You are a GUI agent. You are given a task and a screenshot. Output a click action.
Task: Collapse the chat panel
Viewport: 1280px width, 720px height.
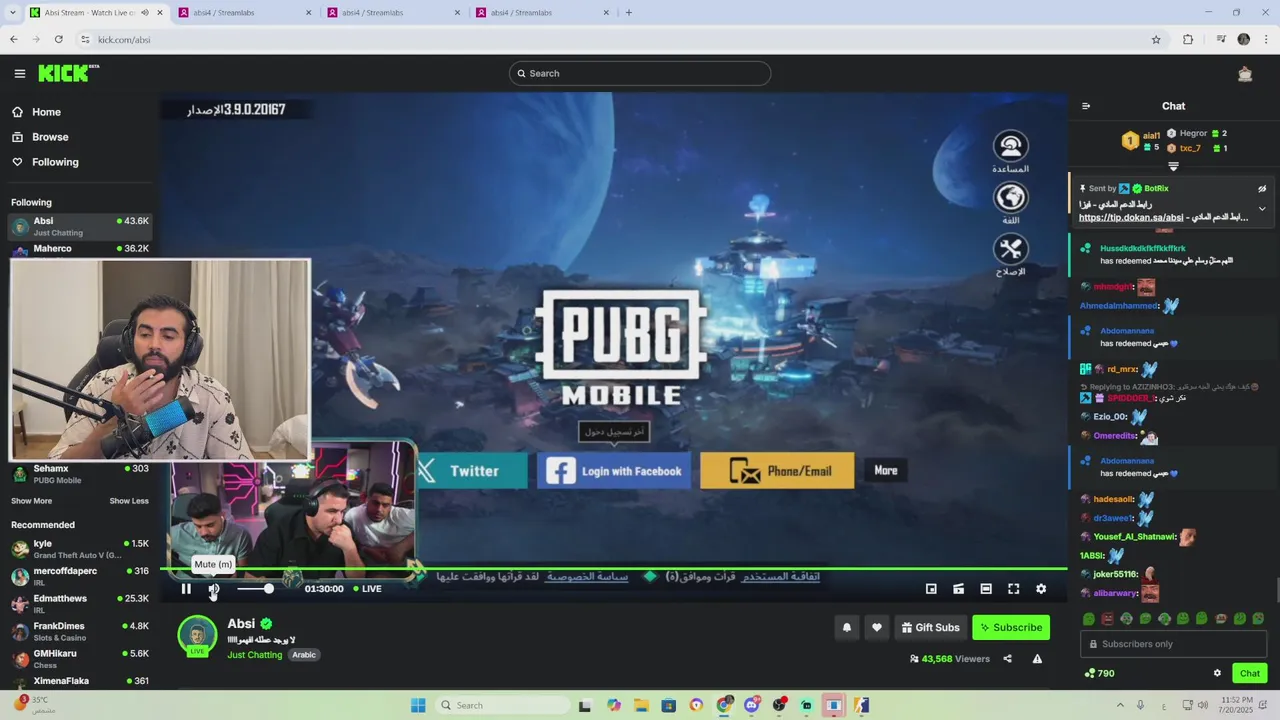click(x=1086, y=106)
